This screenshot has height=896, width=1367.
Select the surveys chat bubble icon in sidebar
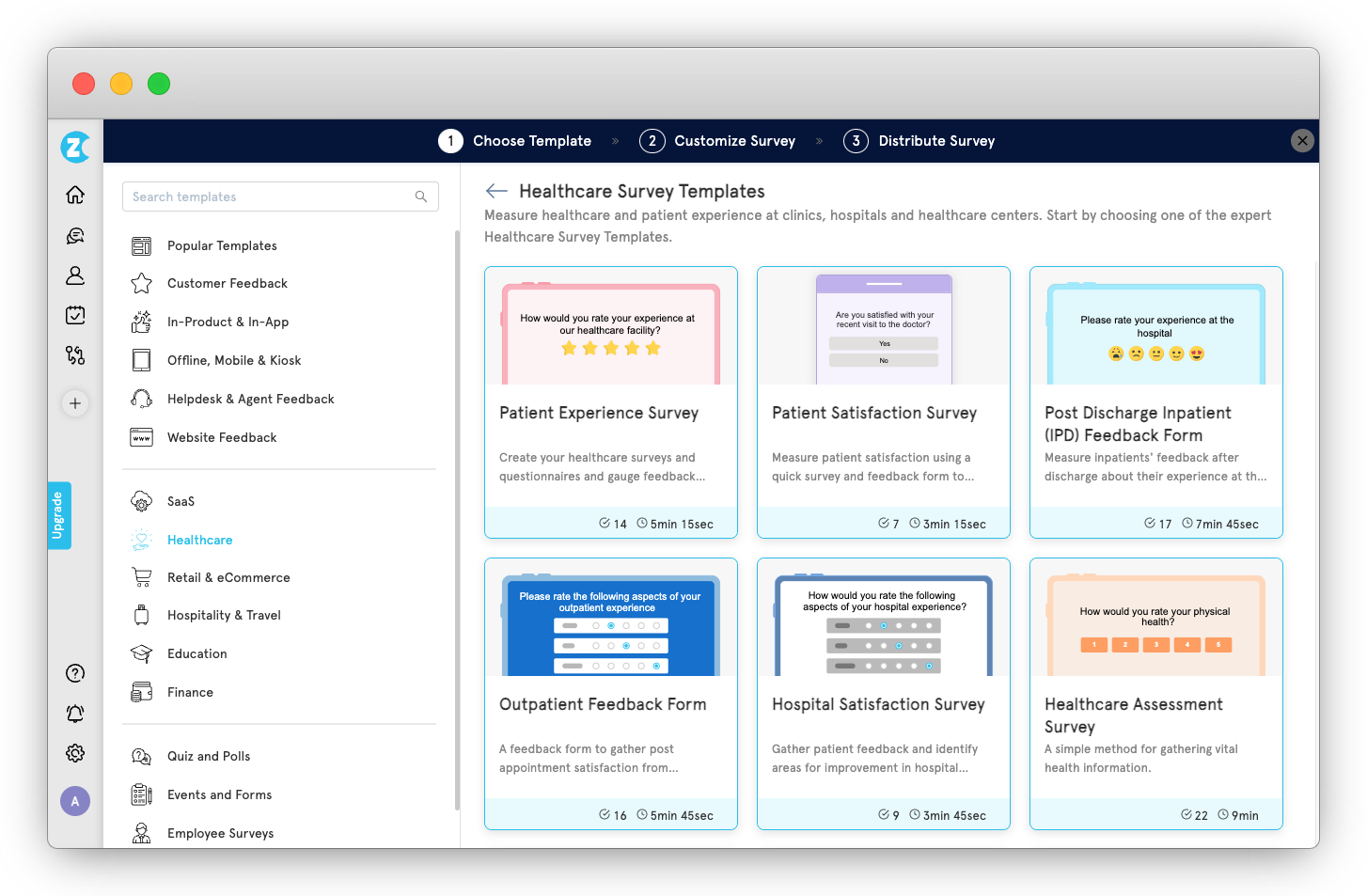[x=74, y=235]
